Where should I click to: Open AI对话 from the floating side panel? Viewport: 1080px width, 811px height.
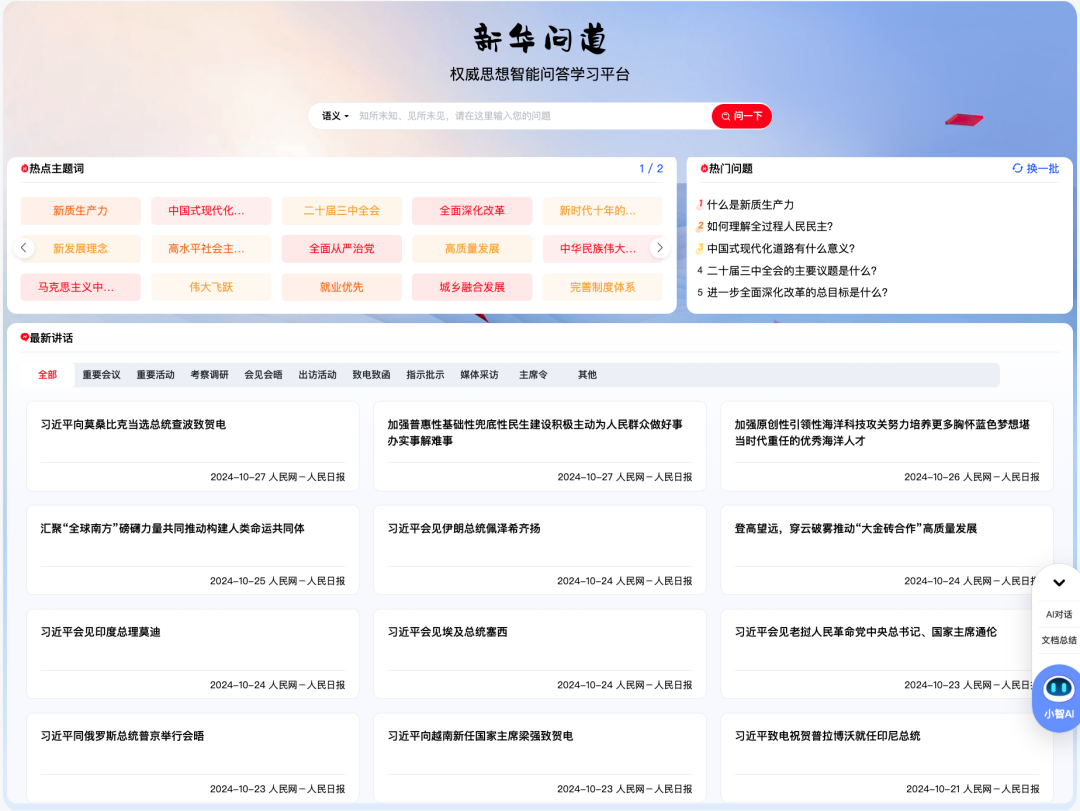point(1055,613)
